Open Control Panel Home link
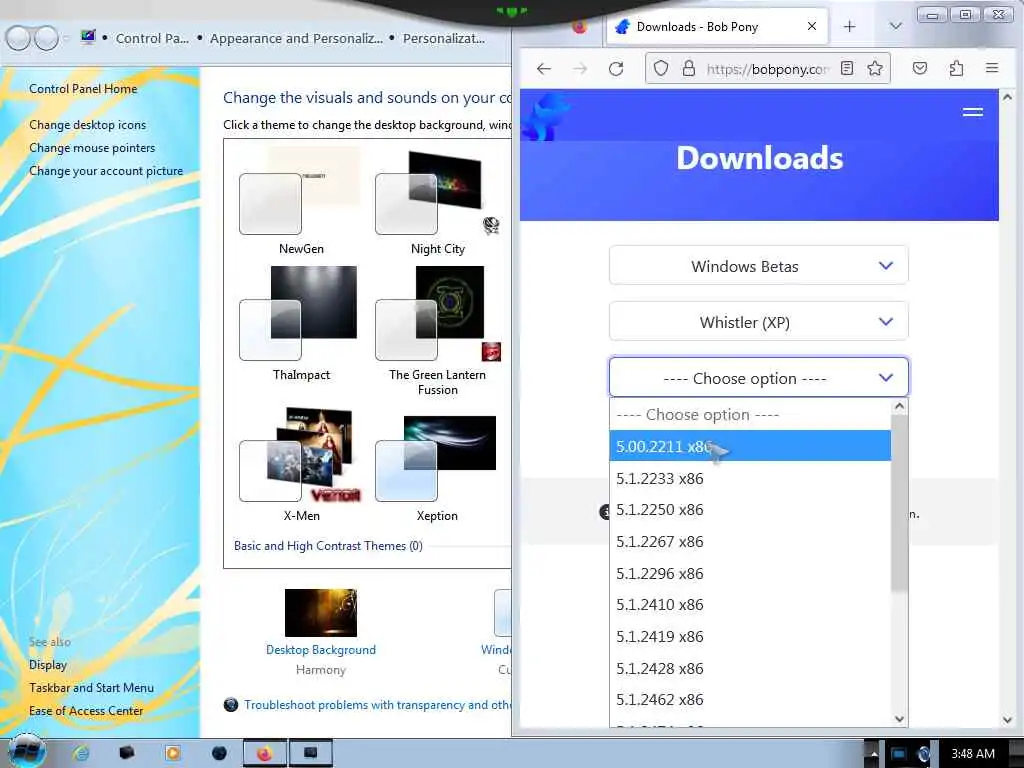The height and width of the screenshot is (768, 1024). [83, 89]
